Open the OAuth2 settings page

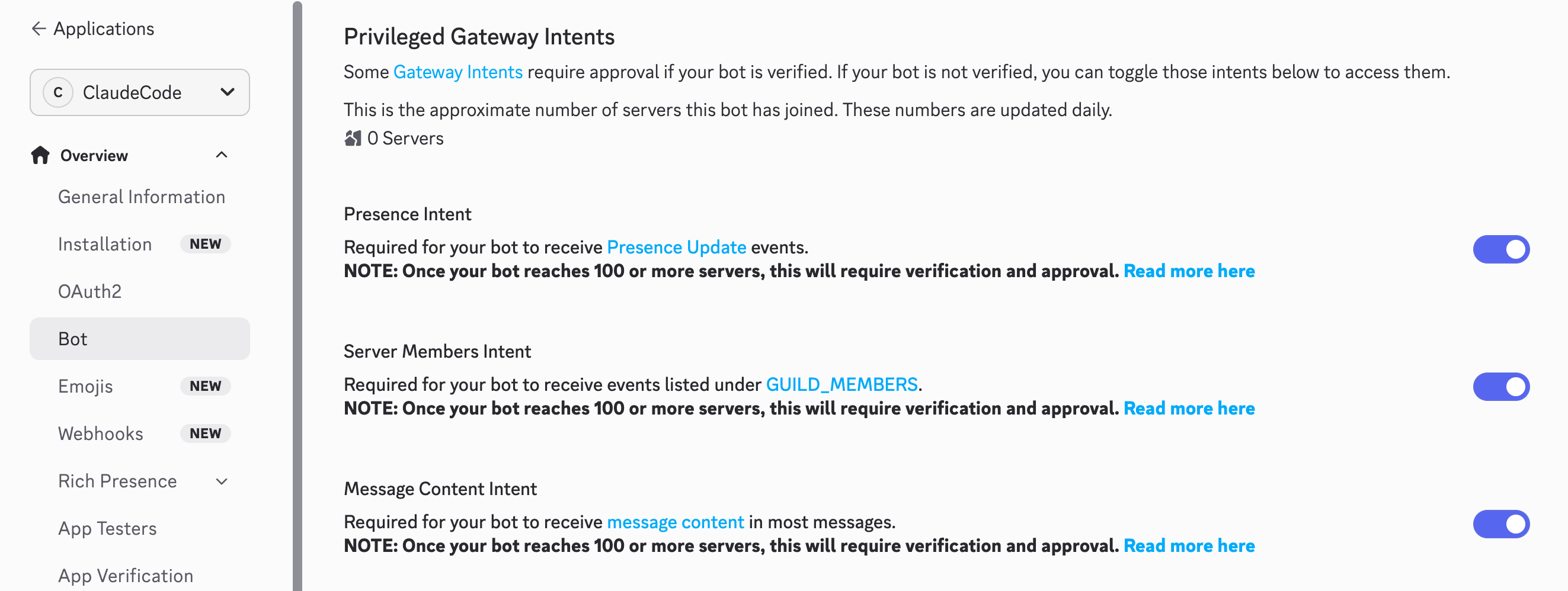click(90, 291)
